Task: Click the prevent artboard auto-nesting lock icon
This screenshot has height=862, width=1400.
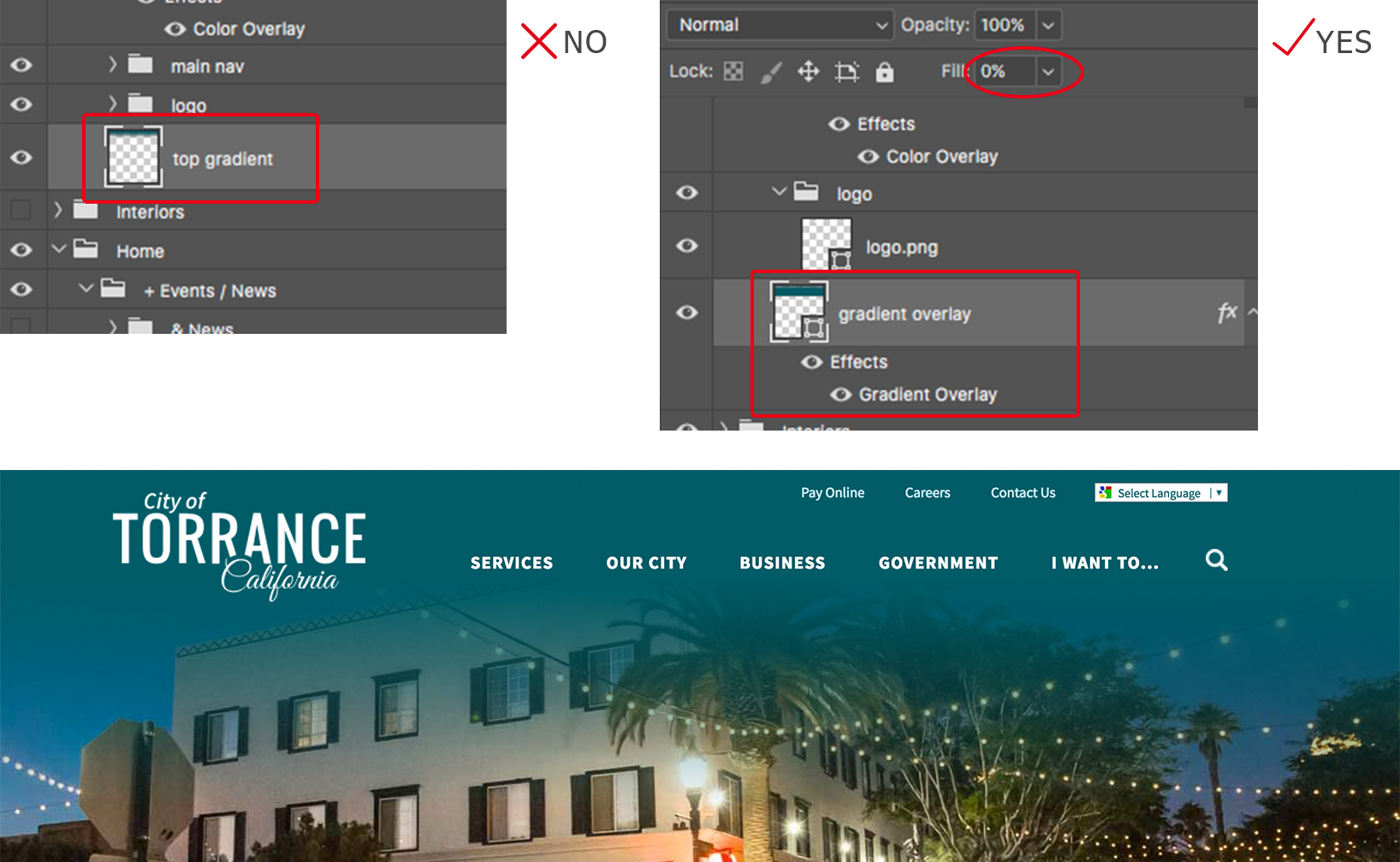Action: click(846, 72)
